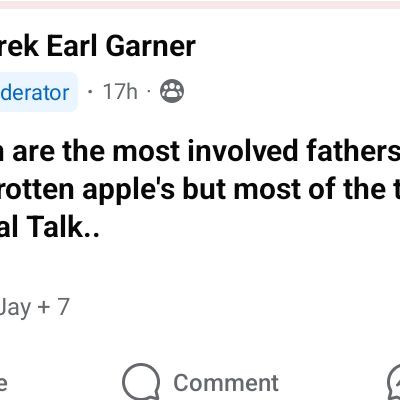This screenshot has width=400, height=400.
Task: Click the blue Moderator badge
Action: point(38,92)
